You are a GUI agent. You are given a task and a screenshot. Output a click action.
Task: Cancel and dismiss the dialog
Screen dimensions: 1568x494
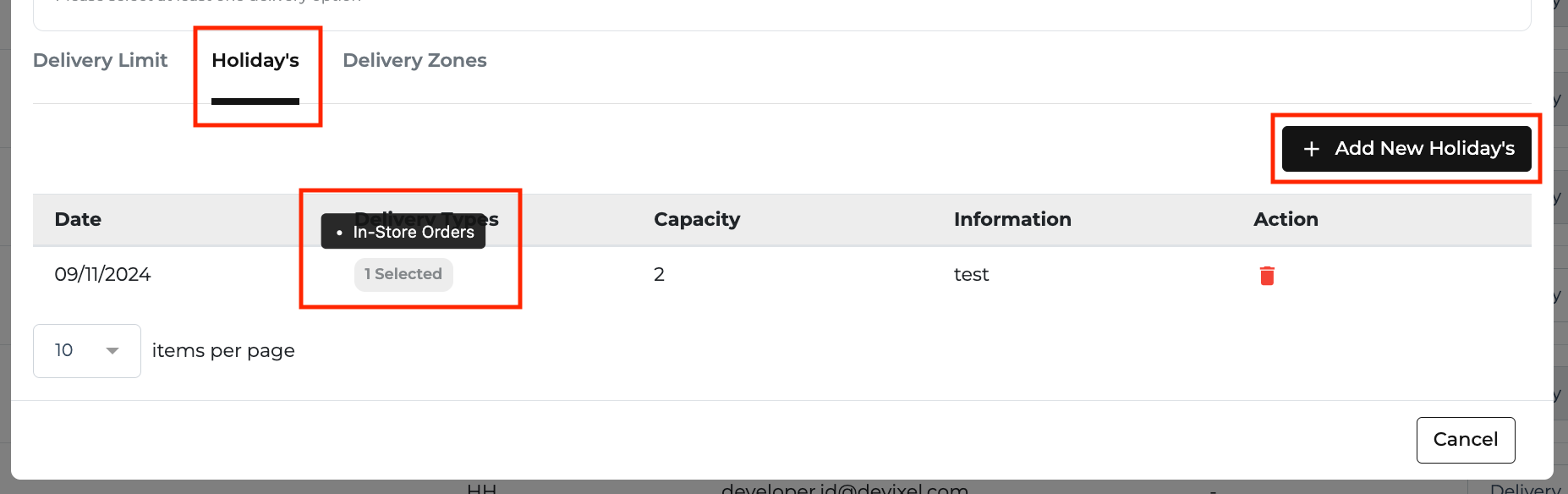tap(1466, 440)
